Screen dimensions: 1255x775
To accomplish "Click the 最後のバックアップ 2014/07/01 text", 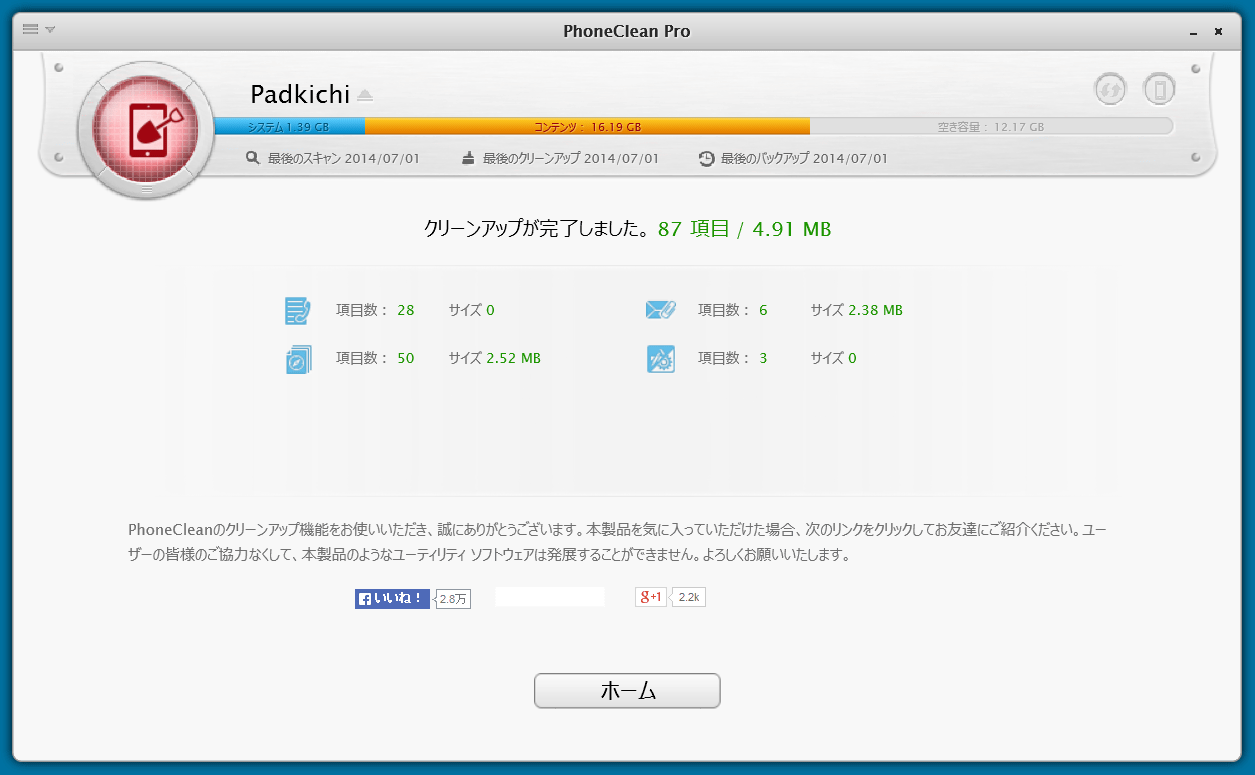I will pyautogui.click(x=804, y=158).
